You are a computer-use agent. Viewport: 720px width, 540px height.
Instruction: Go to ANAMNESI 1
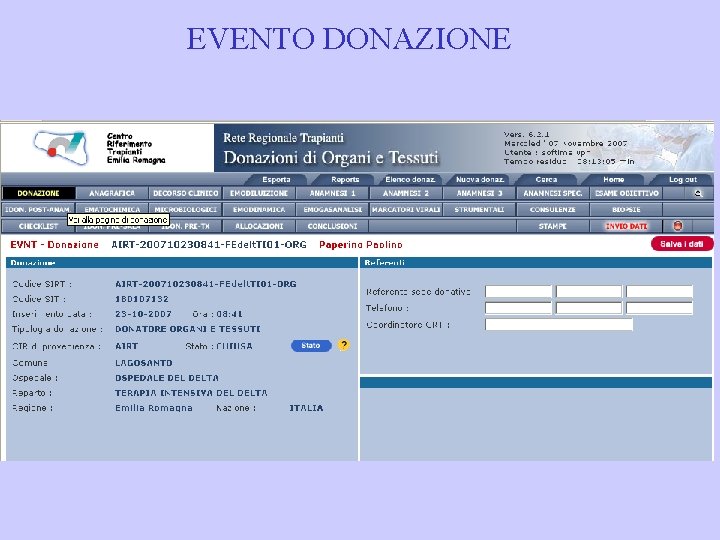332,193
